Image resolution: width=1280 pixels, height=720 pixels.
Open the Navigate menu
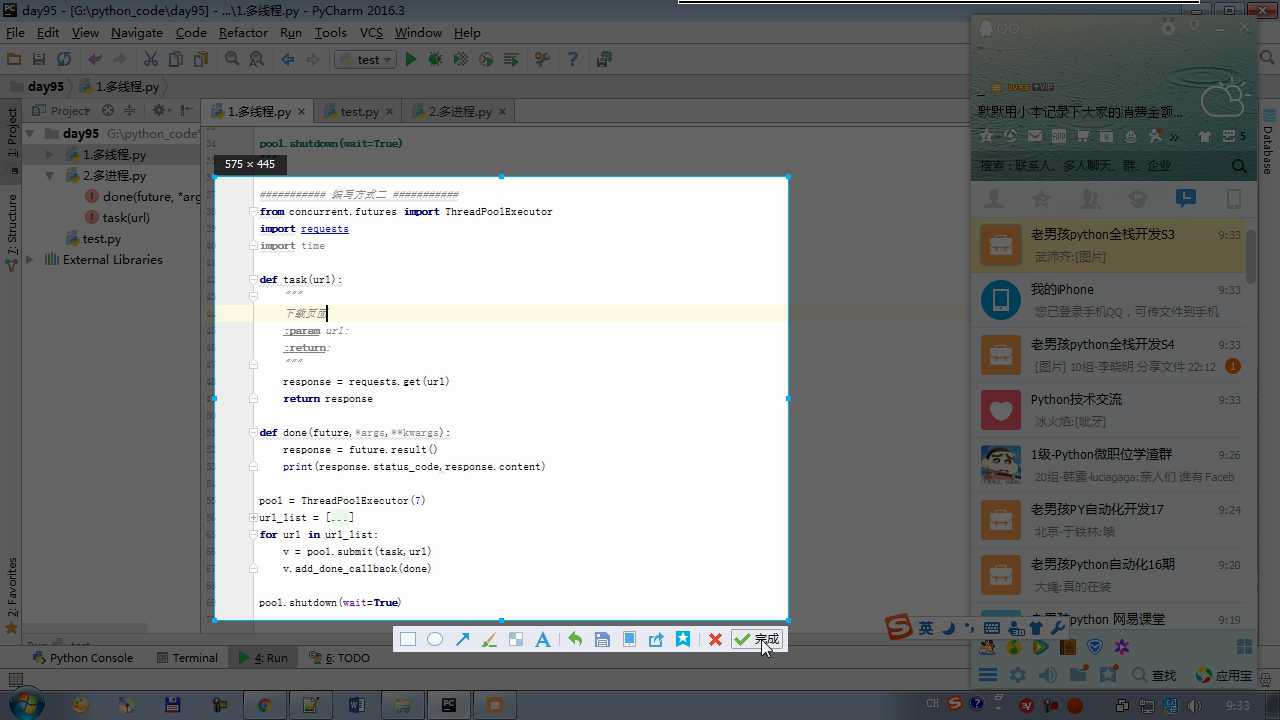click(x=137, y=33)
